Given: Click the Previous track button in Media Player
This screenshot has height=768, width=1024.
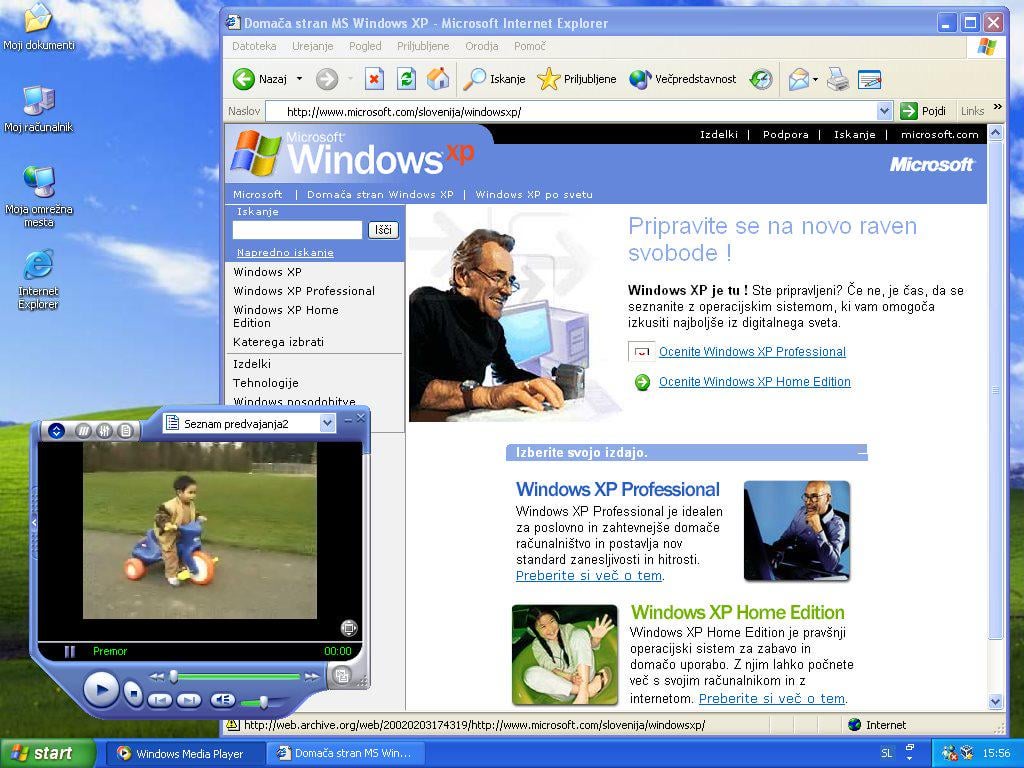Looking at the screenshot, I should [159, 700].
